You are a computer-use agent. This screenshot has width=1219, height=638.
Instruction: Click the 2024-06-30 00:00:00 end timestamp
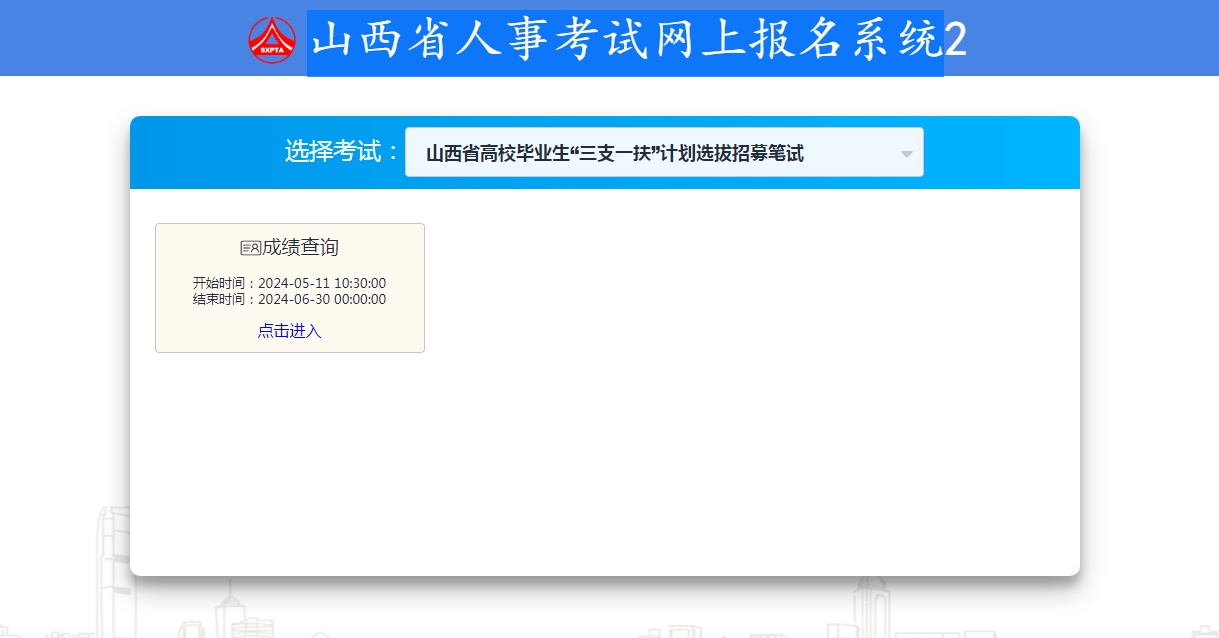322,300
